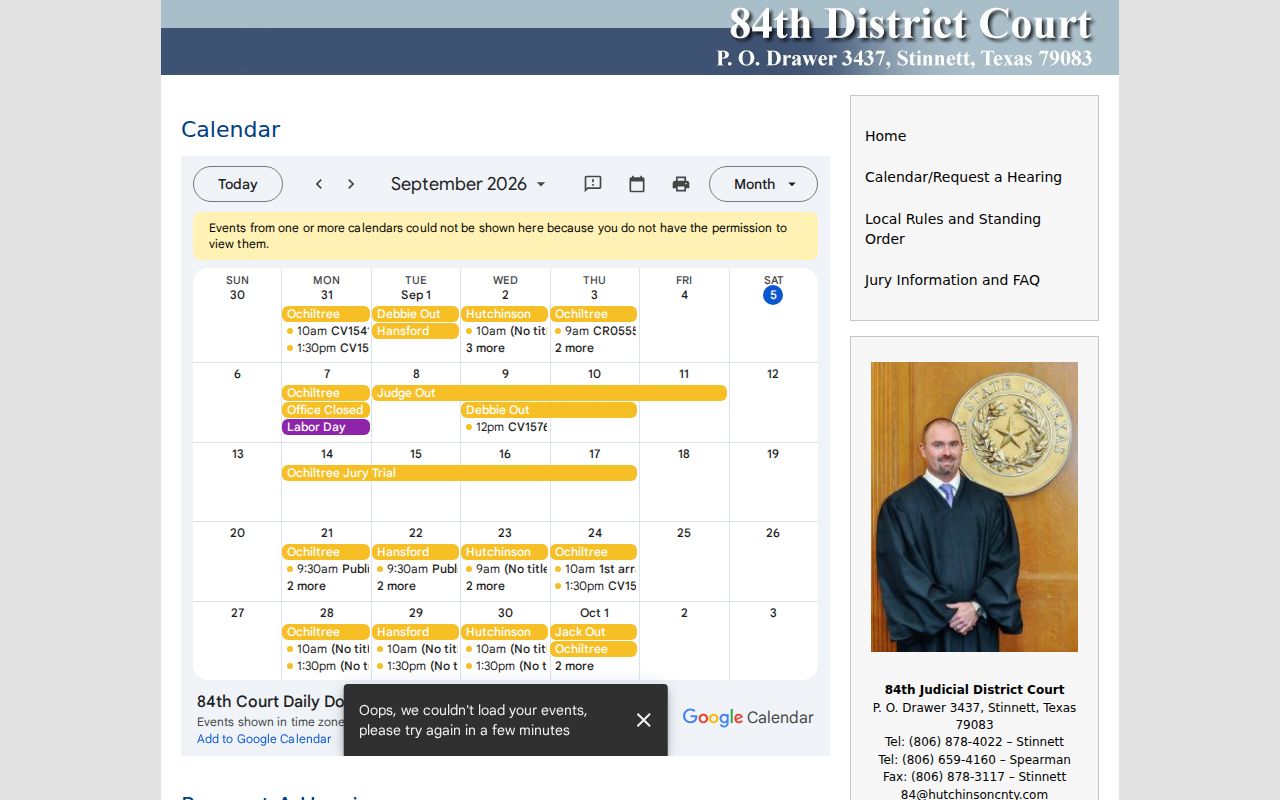Open the Home sidebar link

tap(885, 136)
